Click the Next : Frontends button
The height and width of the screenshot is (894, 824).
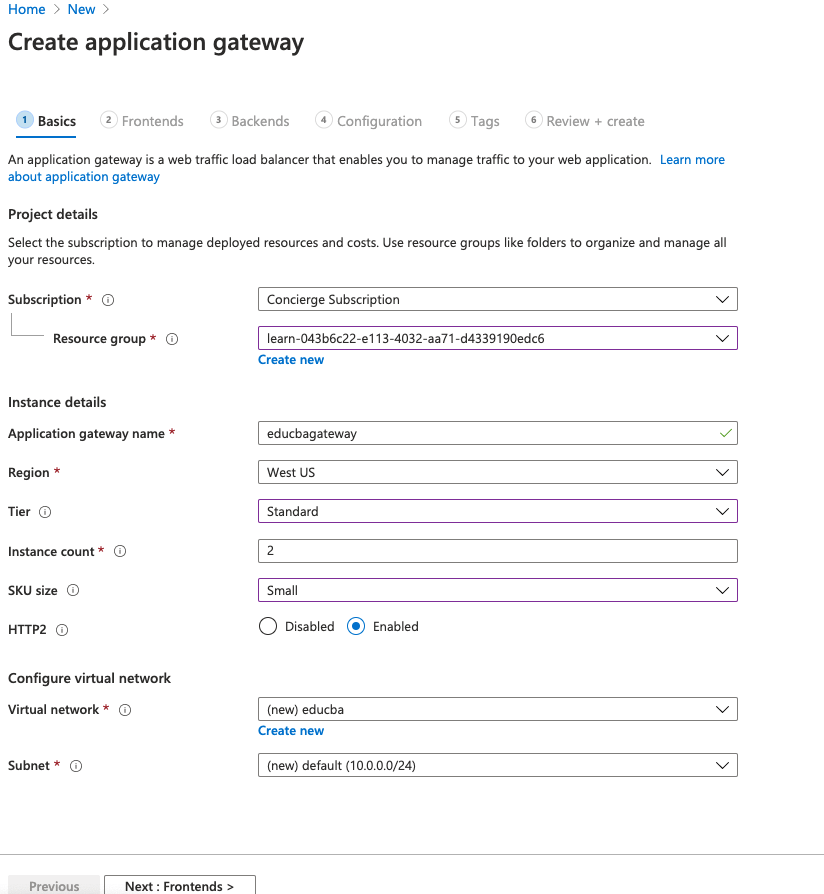(x=179, y=886)
